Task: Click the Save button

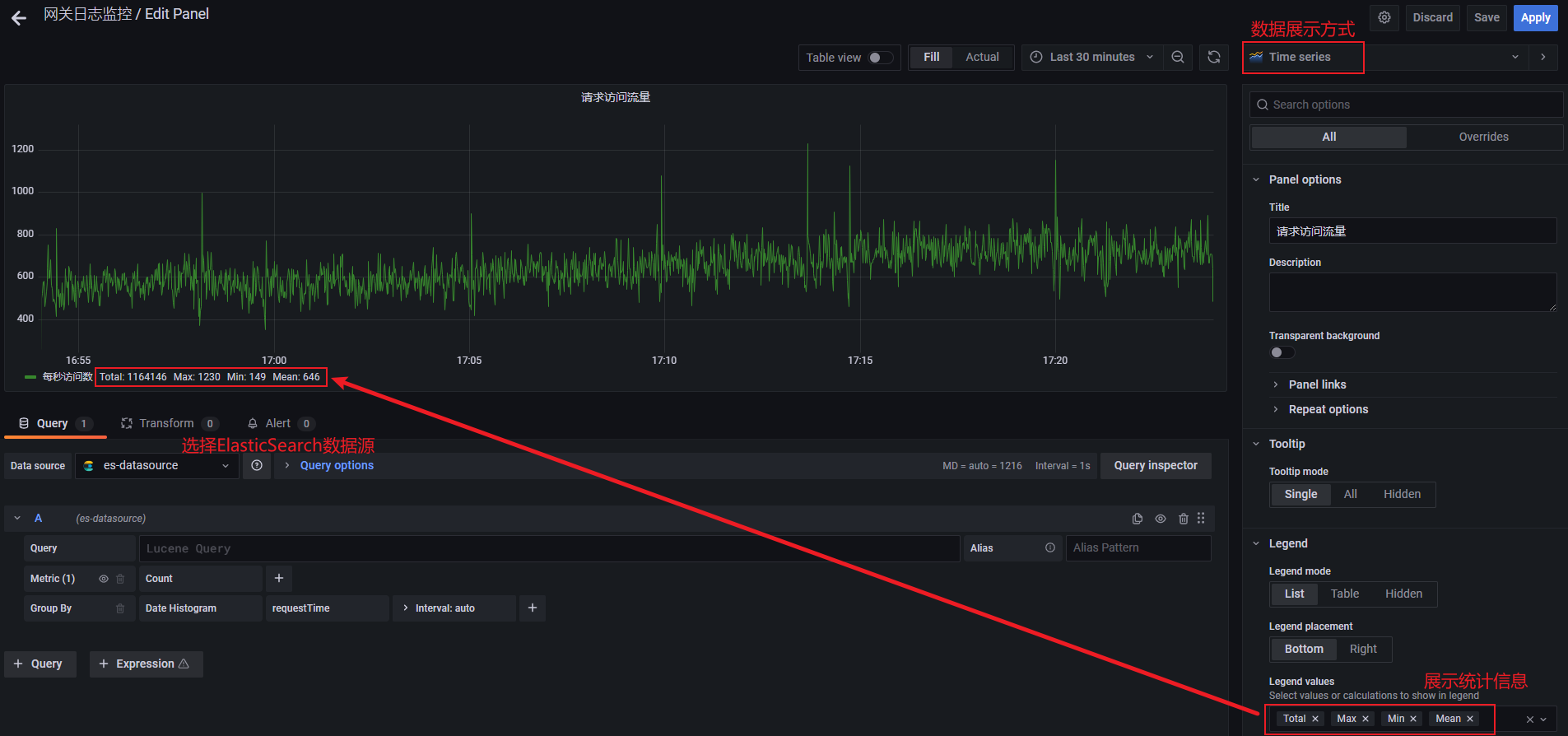Action: pyautogui.click(x=1487, y=17)
